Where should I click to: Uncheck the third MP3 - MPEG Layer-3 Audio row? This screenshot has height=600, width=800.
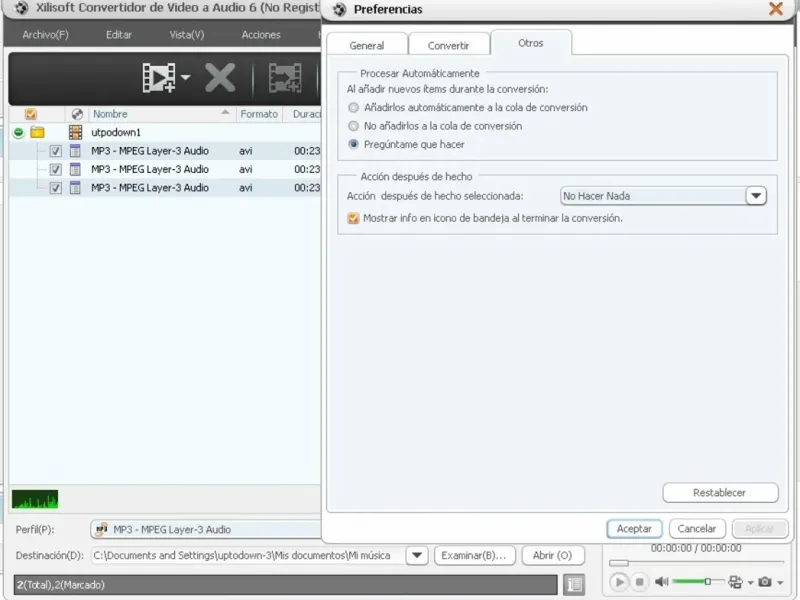point(56,188)
